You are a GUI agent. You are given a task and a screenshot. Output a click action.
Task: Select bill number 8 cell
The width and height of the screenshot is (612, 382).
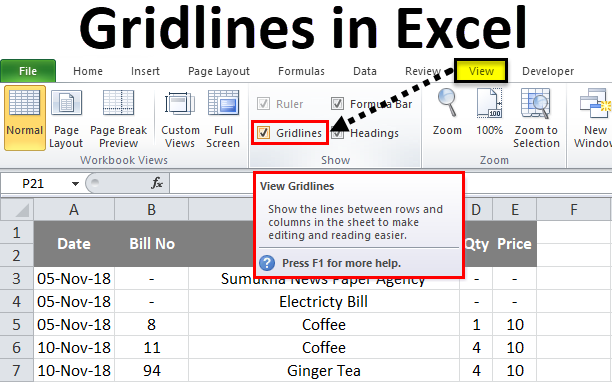pos(151,325)
